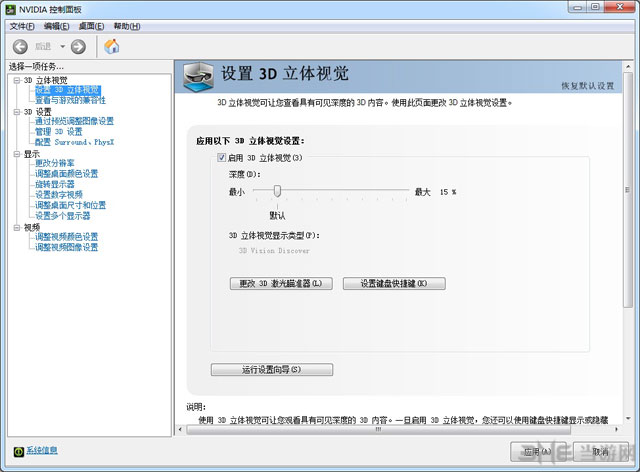Collapse the 3D 立体视觉 tree node
The width and height of the screenshot is (640, 472).
pos(17,80)
